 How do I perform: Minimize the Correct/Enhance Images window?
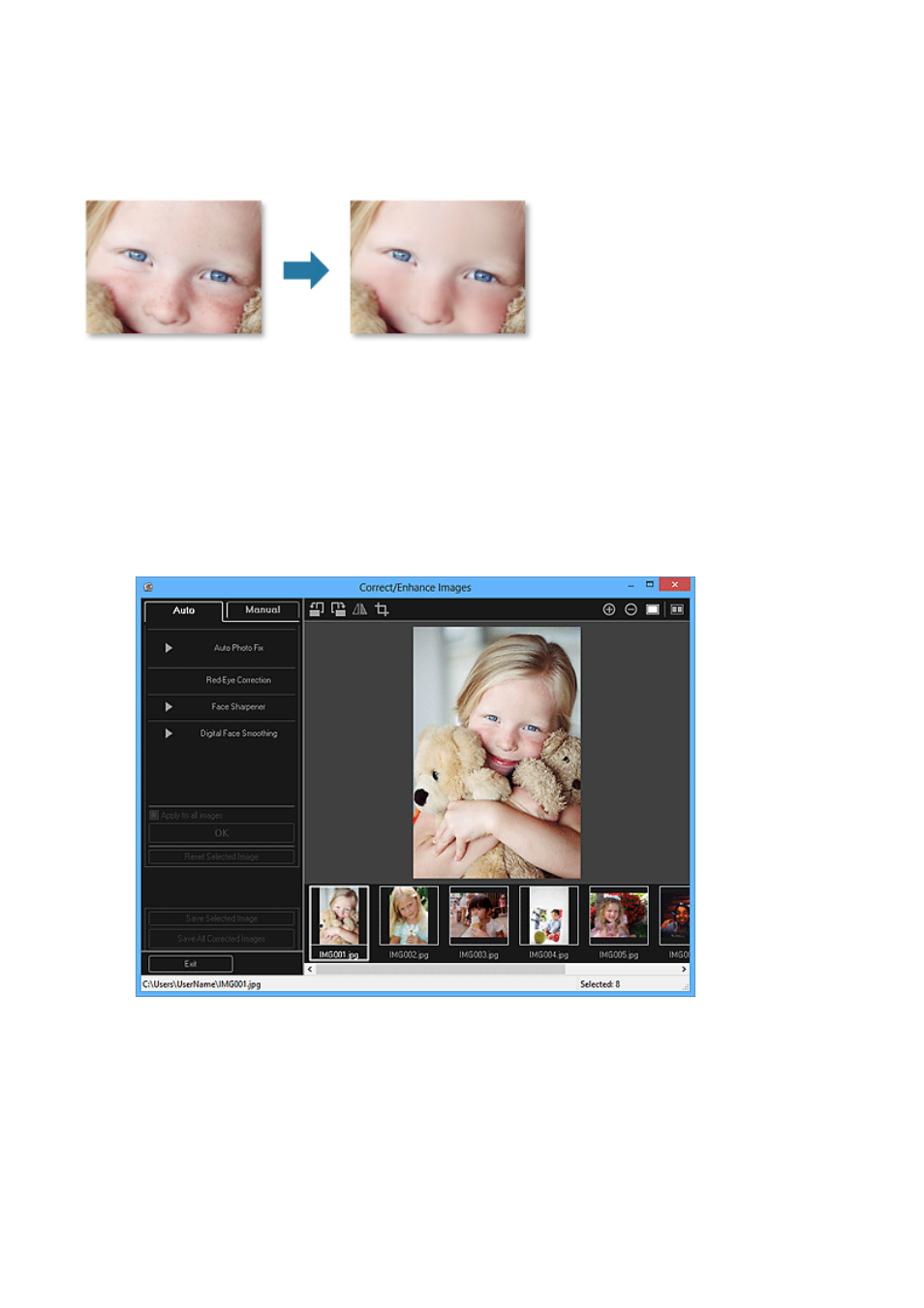pos(631,585)
